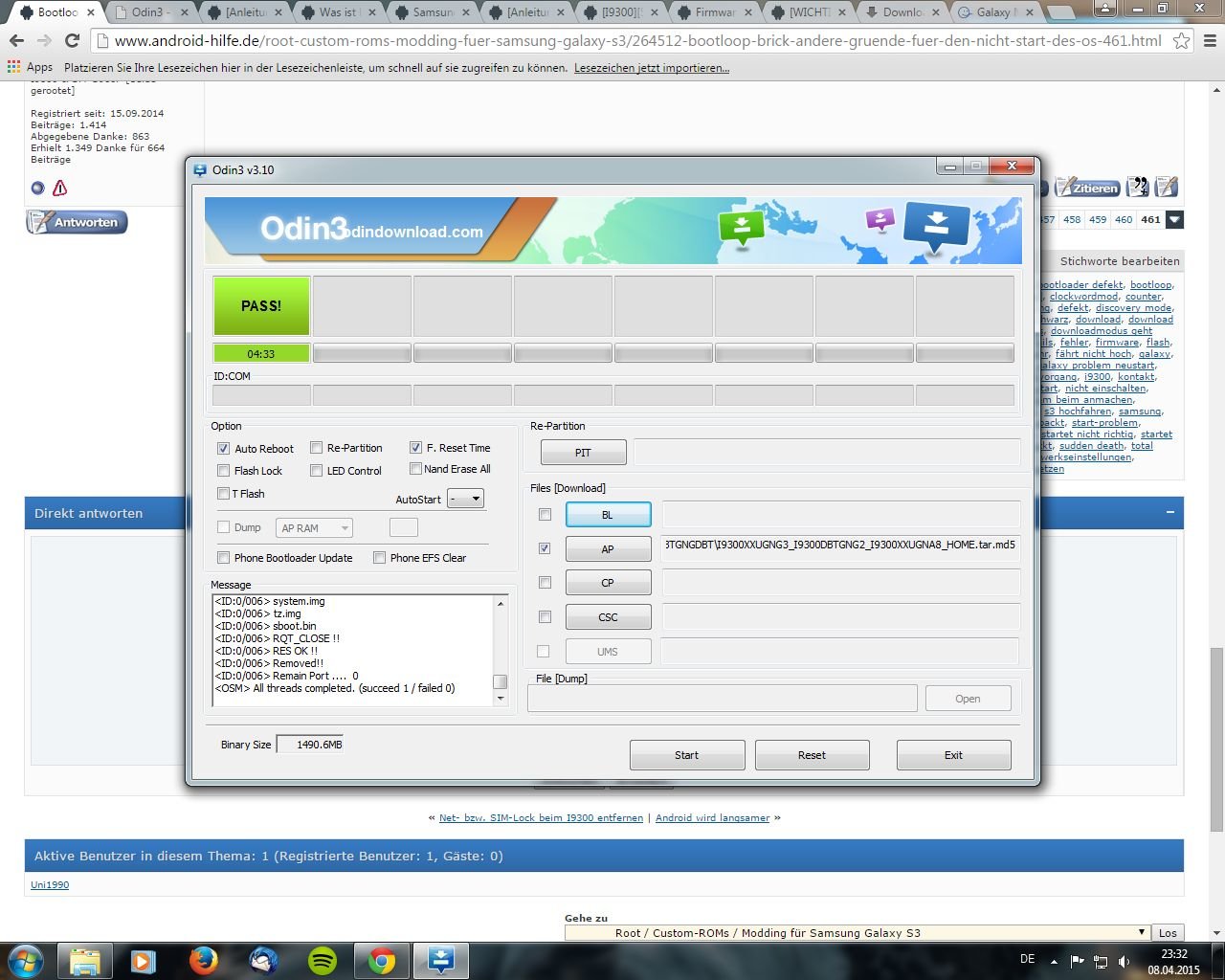Screen dimensions: 1225x980
Task: Switch to the Firmware browser tab
Action: click(x=715, y=12)
